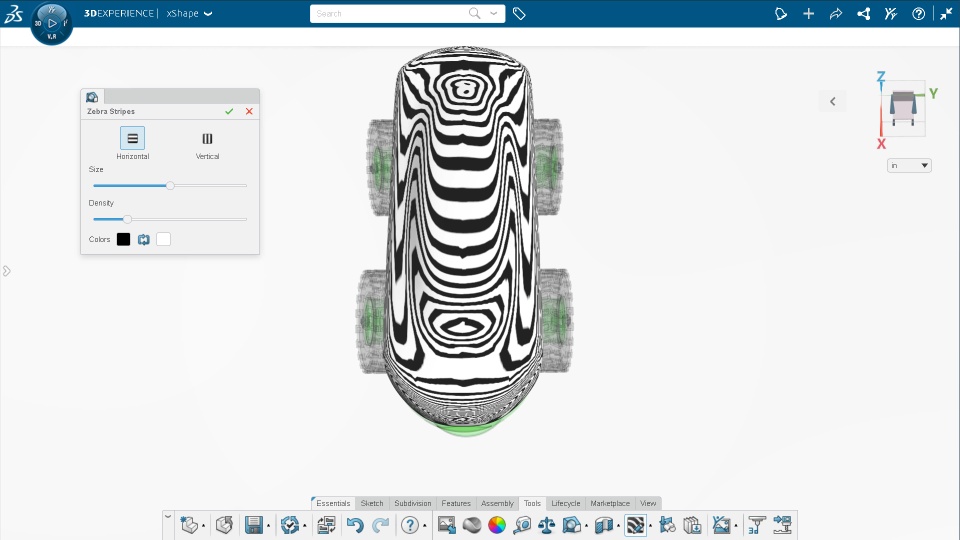
Task: Click the Size slider handle
Action: (170, 185)
